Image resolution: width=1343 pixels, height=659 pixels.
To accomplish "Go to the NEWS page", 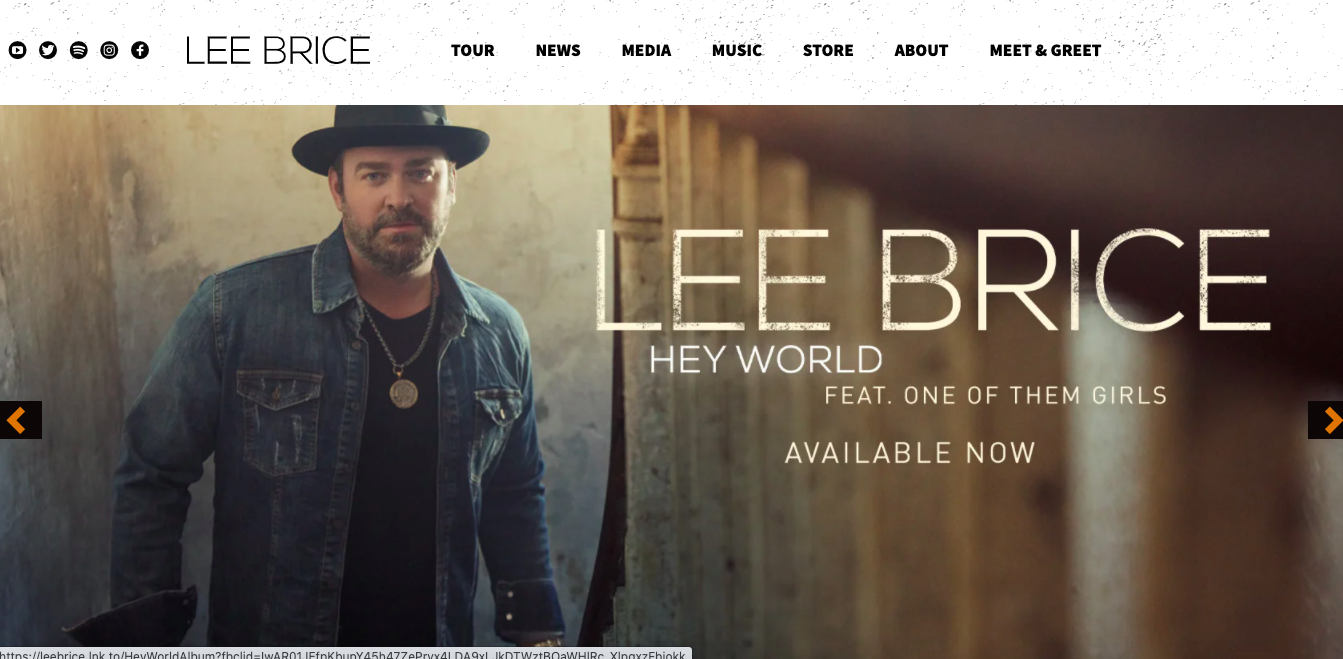I will [x=558, y=50].
